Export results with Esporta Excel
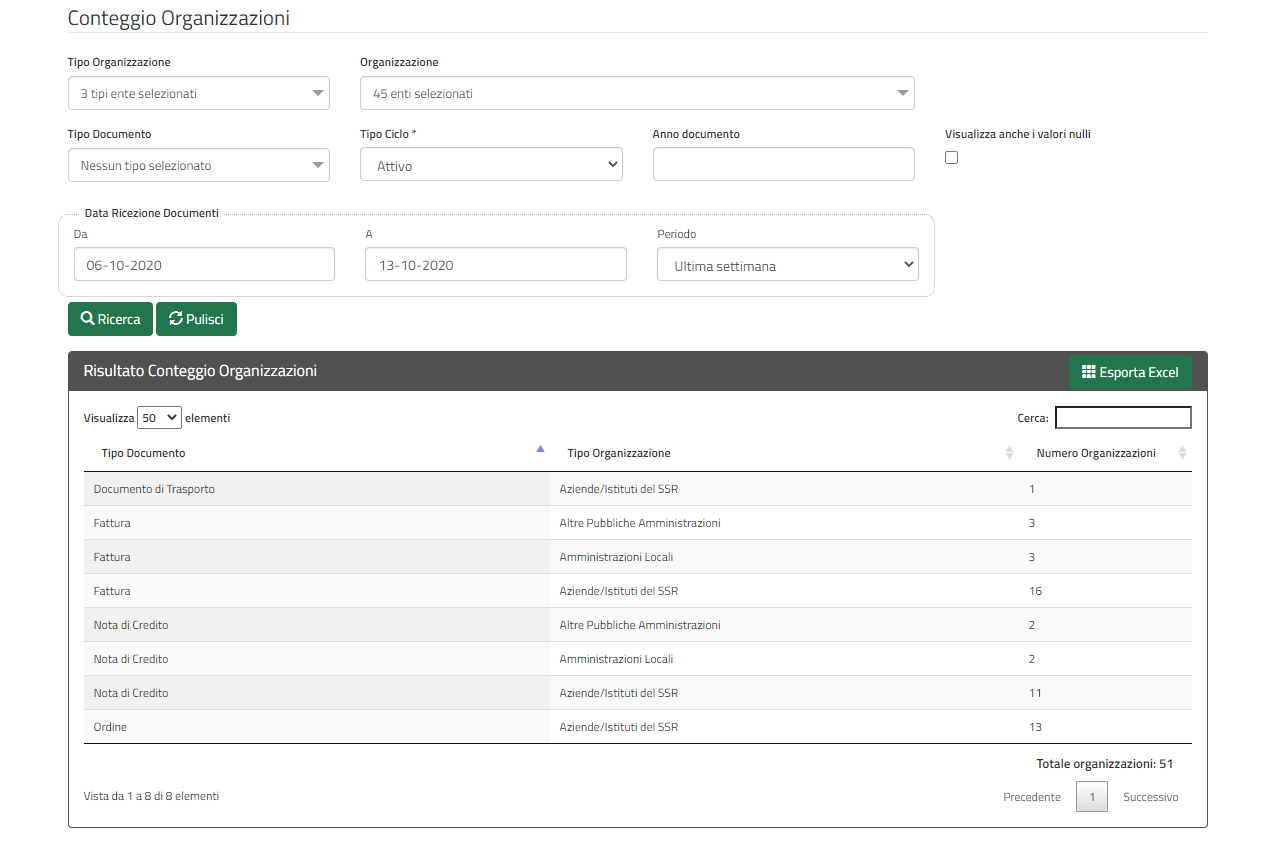This screenshot has height=841, width=1282. pos(1130,372)
